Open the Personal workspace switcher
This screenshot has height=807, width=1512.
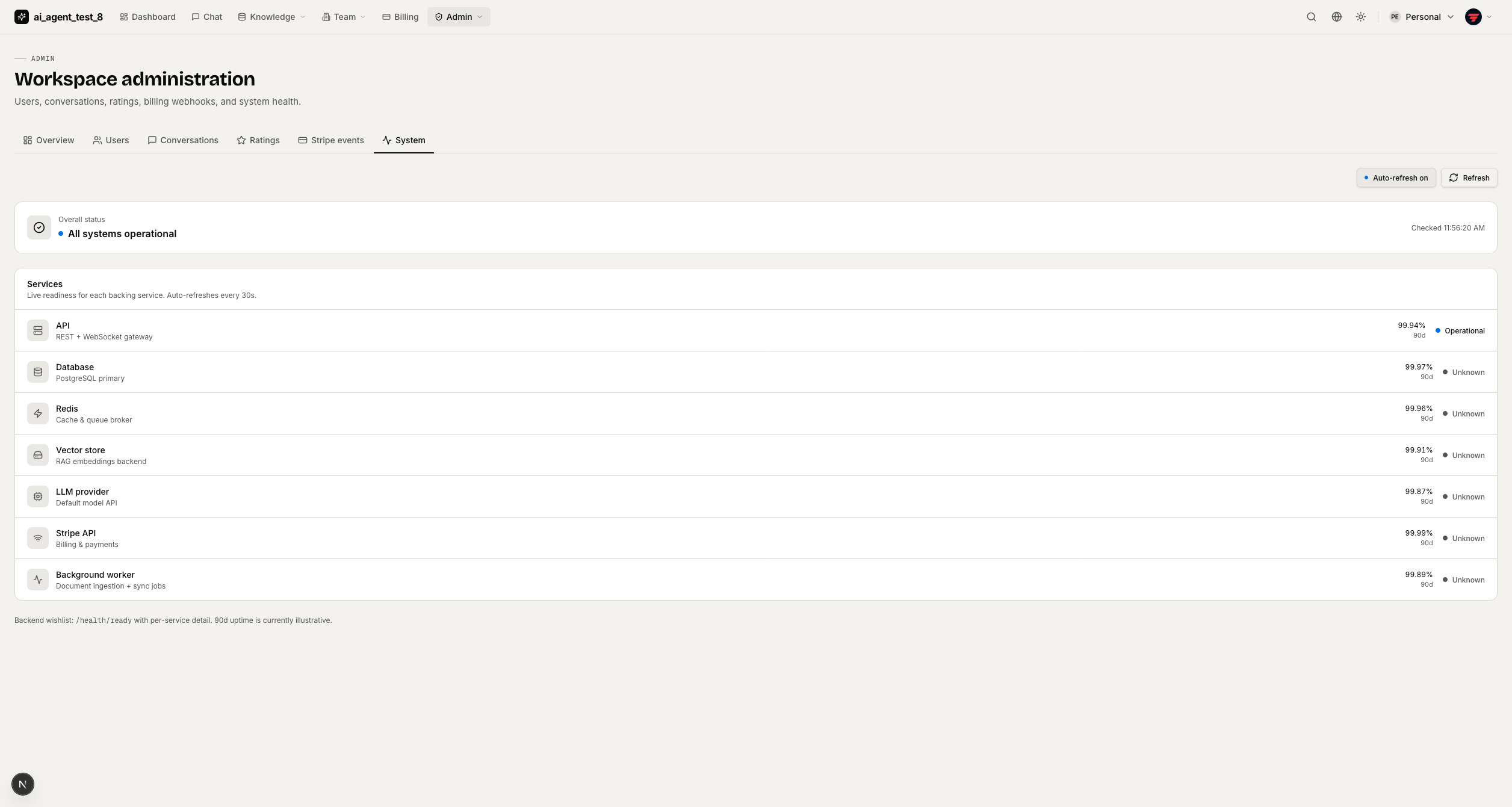1421,17
